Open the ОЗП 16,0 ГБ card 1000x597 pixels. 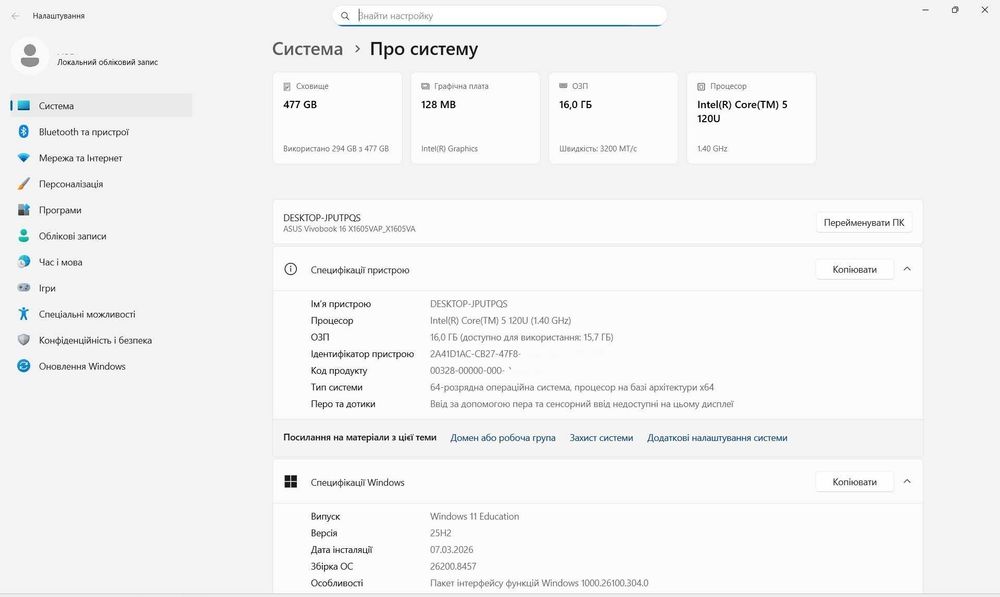click(x=614, y=118)
